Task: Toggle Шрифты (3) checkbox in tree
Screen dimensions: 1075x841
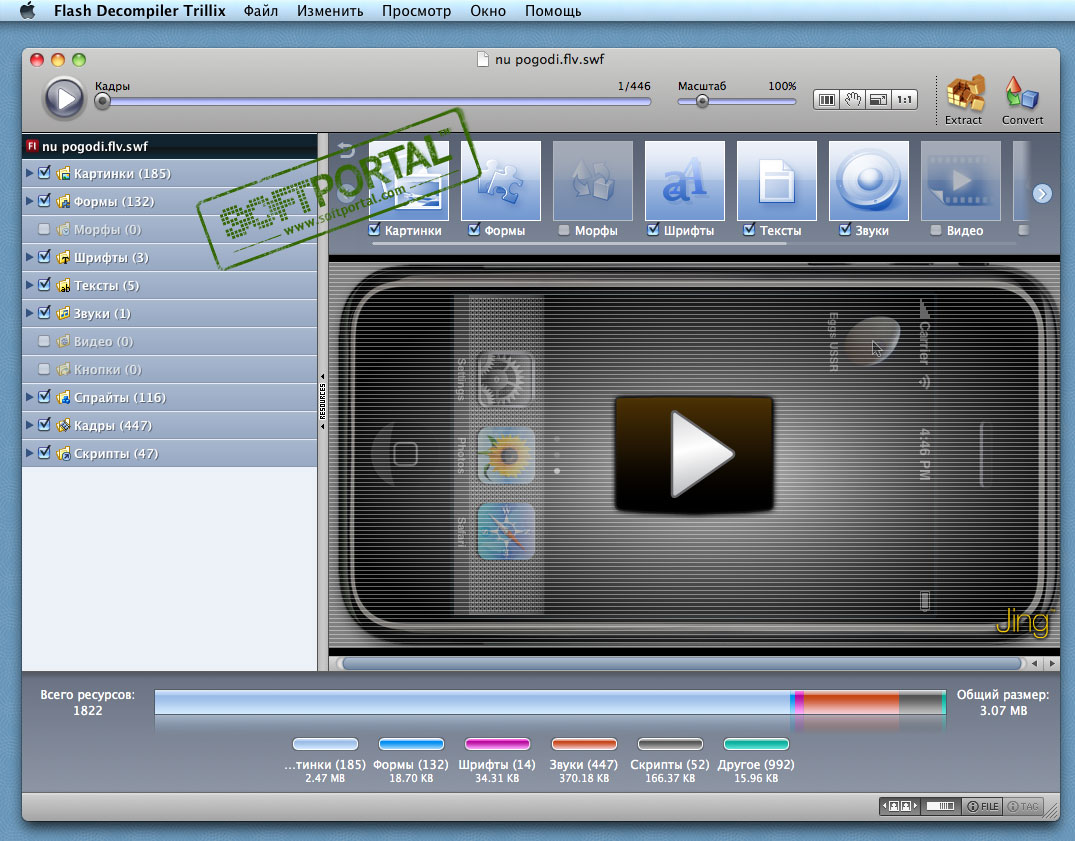Action: click(x=45, y=257)
